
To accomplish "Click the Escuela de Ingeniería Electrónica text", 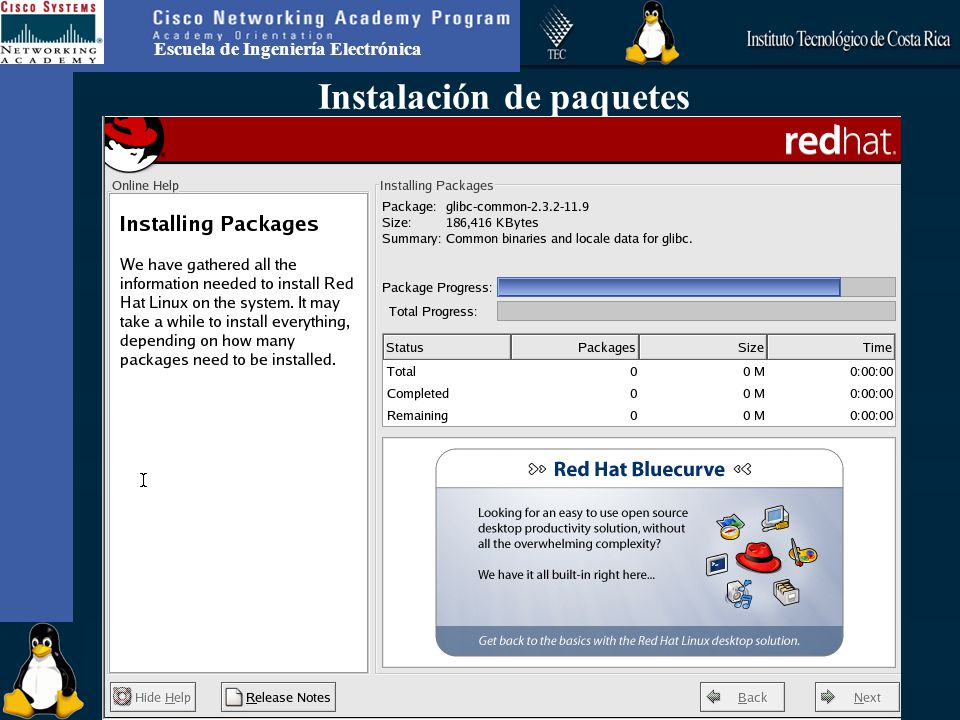I will [287, 50].
